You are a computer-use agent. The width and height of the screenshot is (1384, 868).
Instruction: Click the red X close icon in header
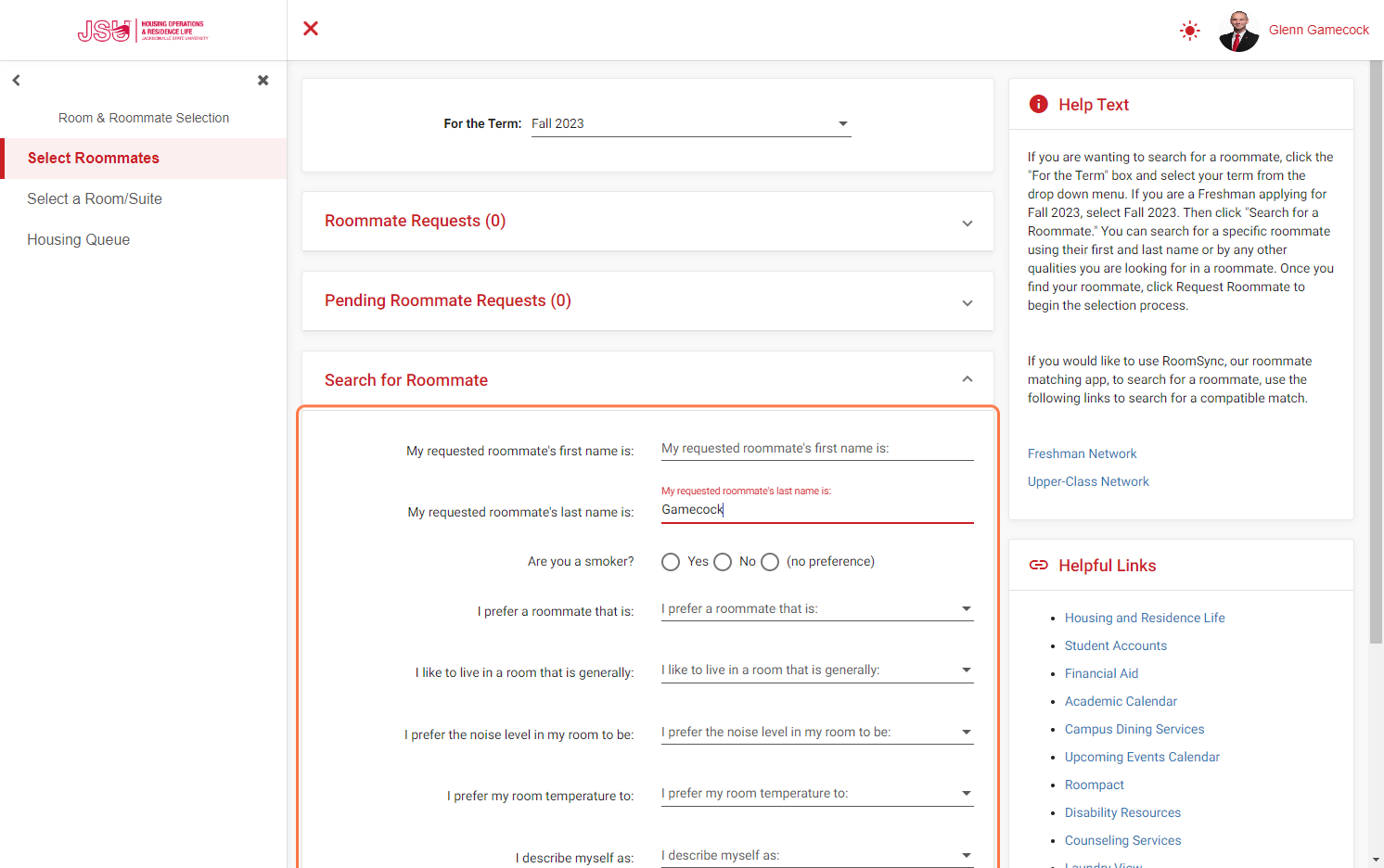311,29
